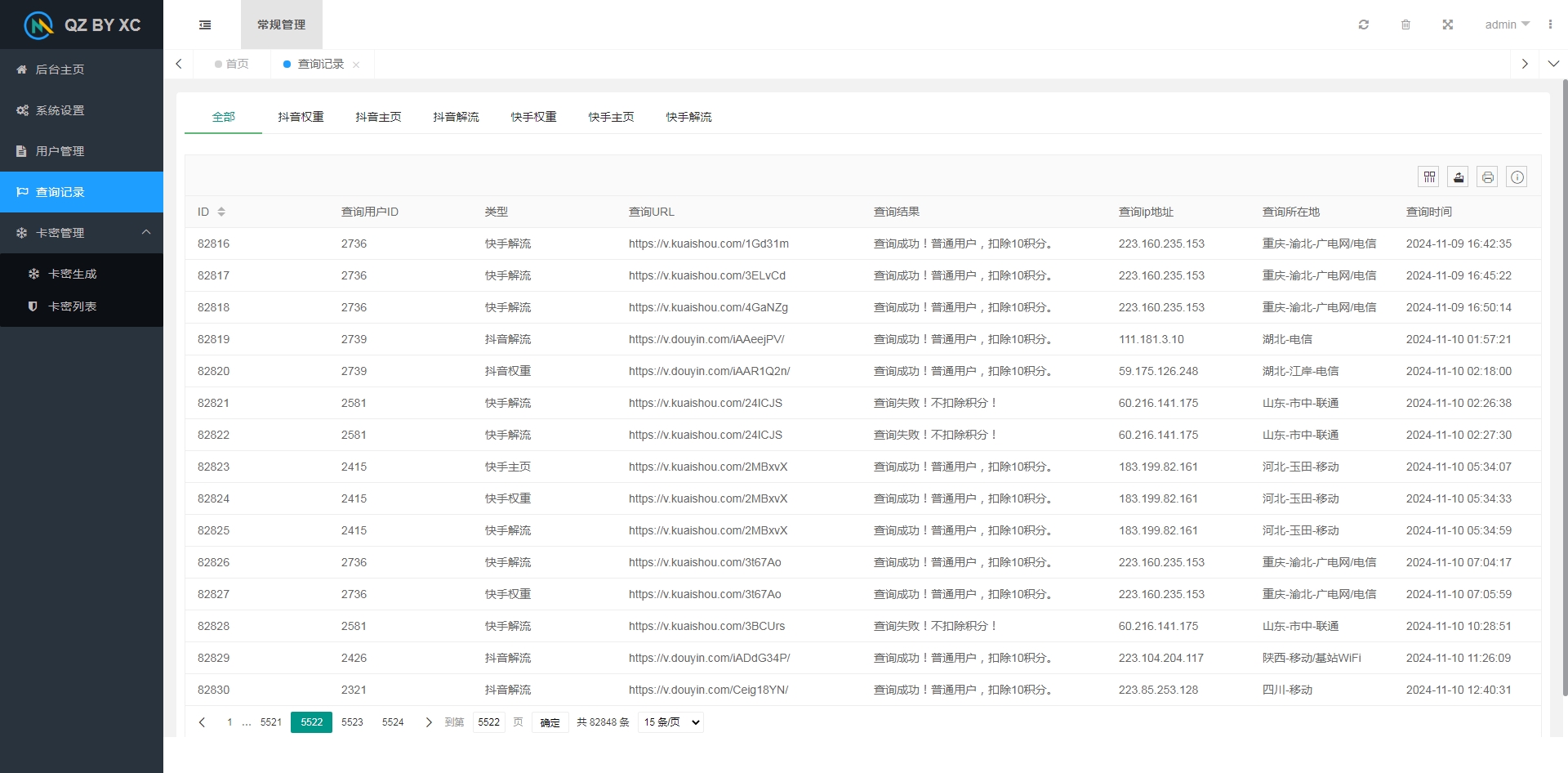The image size is (1568, 773).
Task: Collapse the sidebar with the menu fold icon
Action: point(205,25)
